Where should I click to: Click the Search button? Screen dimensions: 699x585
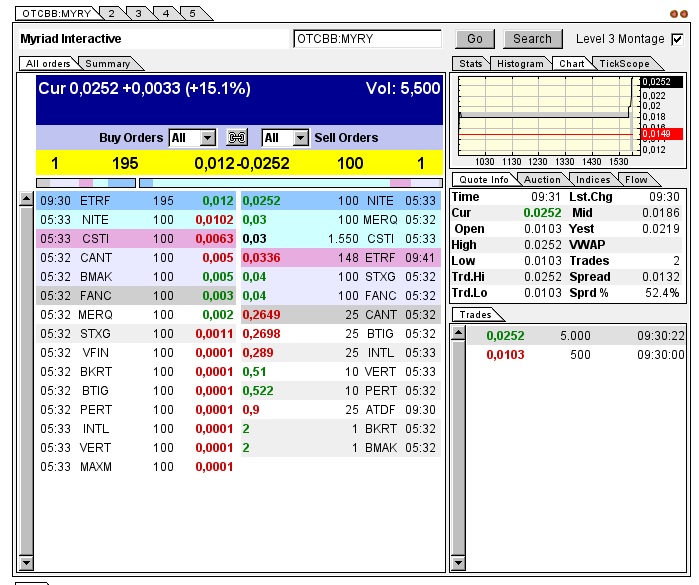tap(532, 39)
